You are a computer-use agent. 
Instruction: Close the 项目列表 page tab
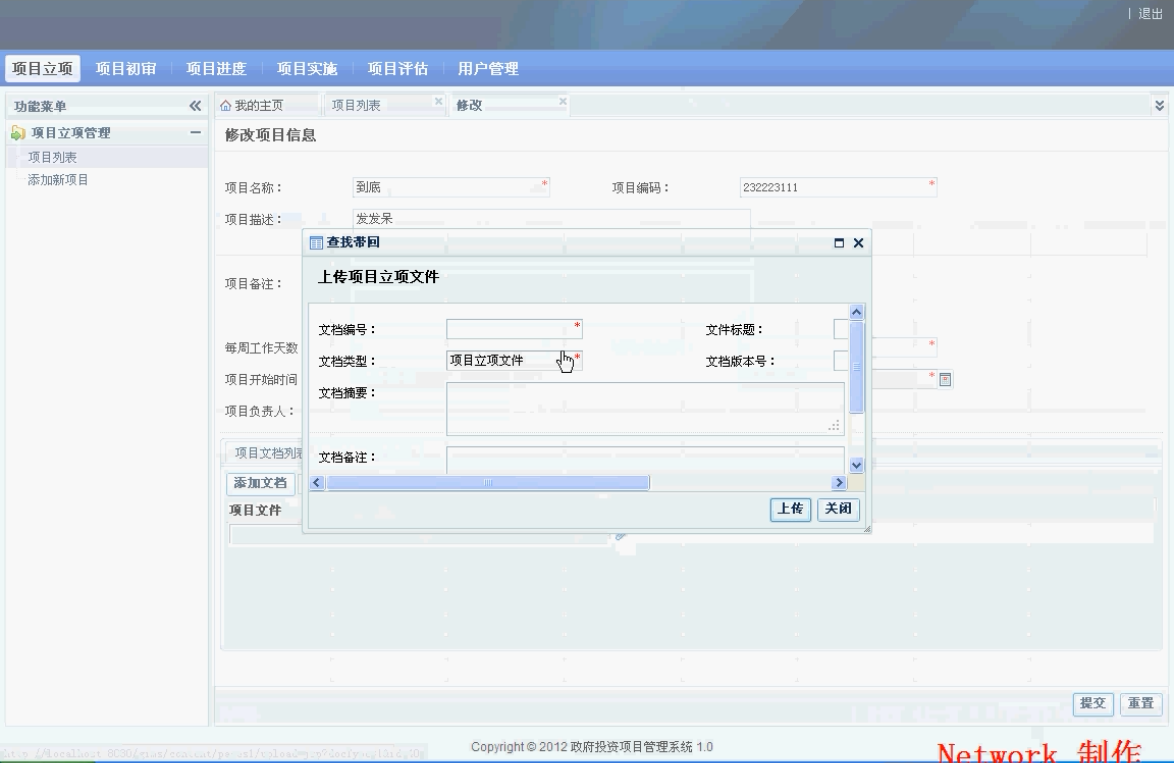[x=439, y=101]
